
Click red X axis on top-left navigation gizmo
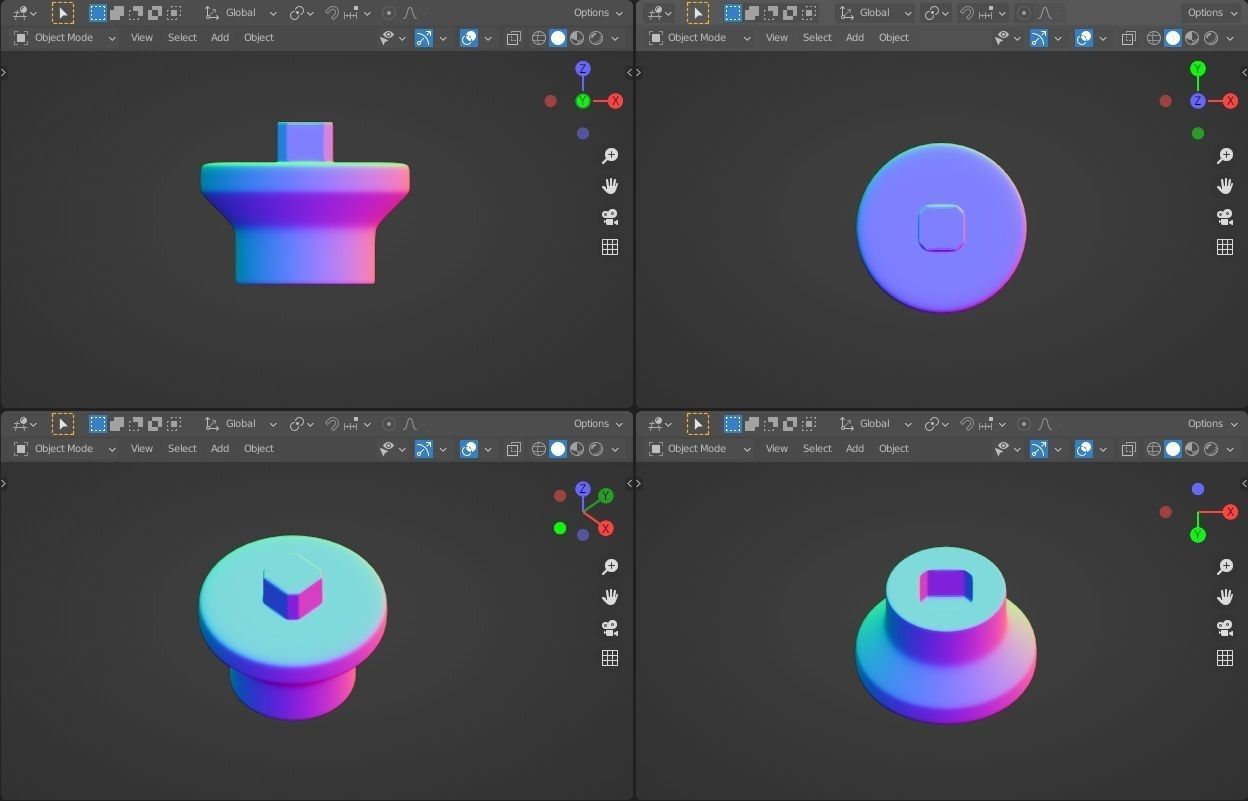pos(615,101)
